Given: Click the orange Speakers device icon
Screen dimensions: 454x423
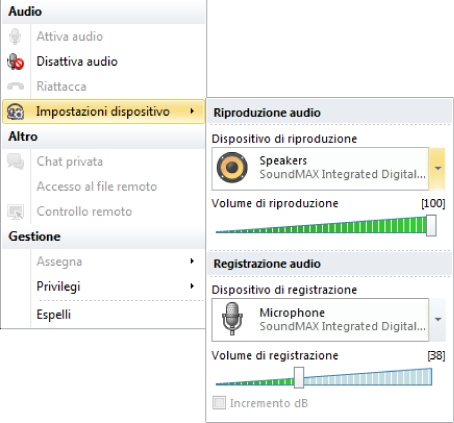Looking at the screenshot, I should [232, 168].
